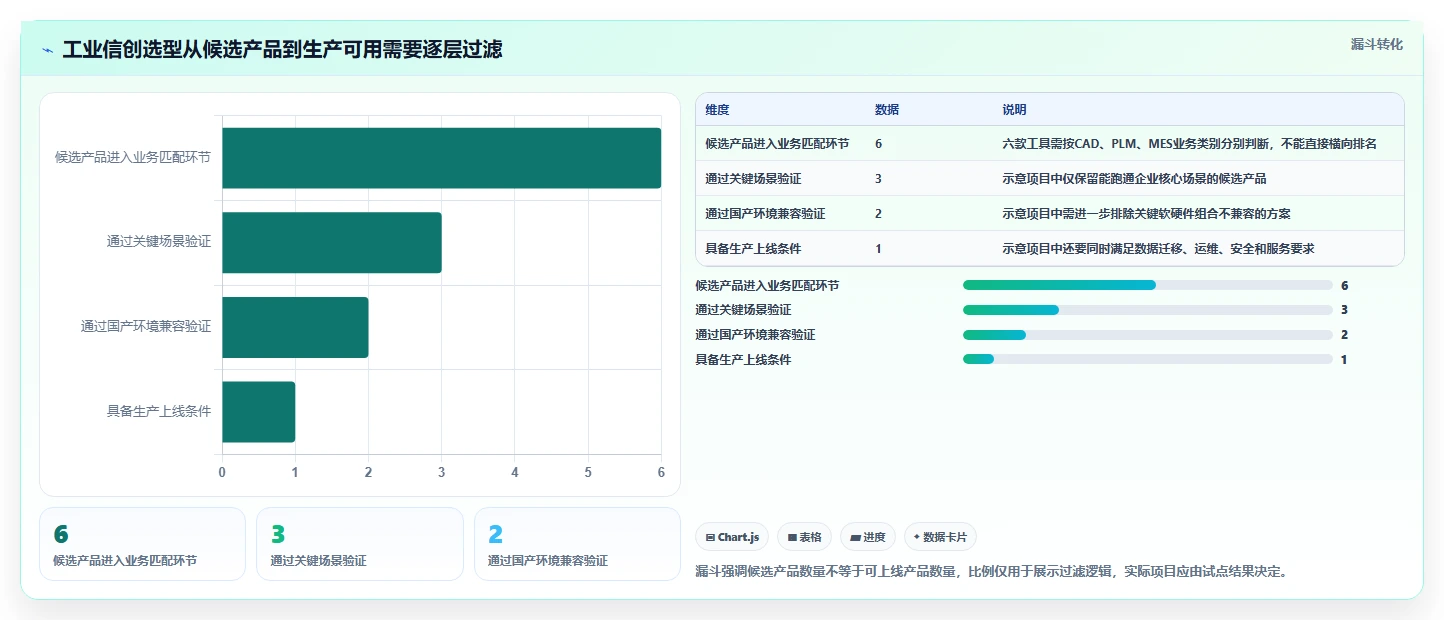The width and height of the screenshot is (1444, 620).
Task: Click the 数据卡片 chip
Action: 940,537
